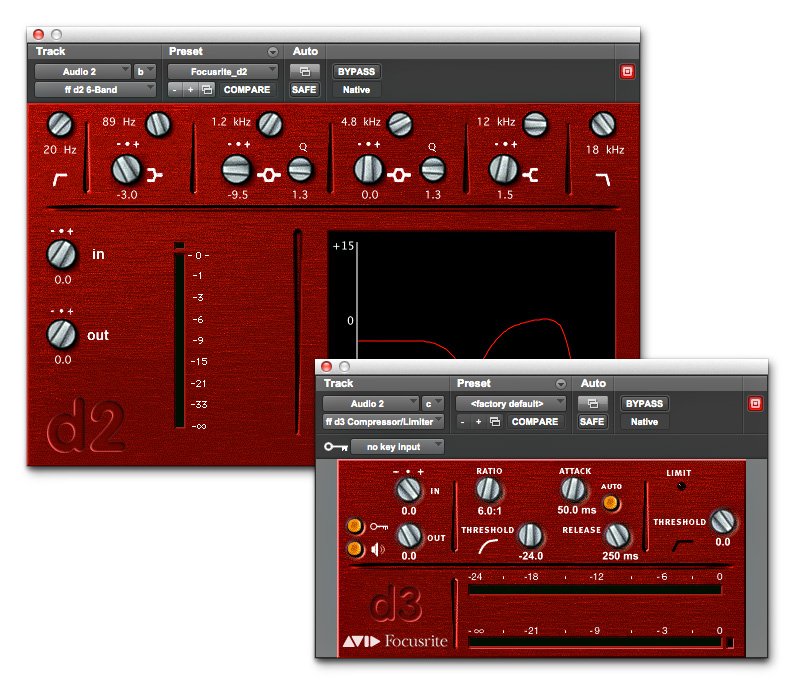
Task: Click the d2 high-pass filter shape icon
Action: pyautogui.click(x=60, y=179)
